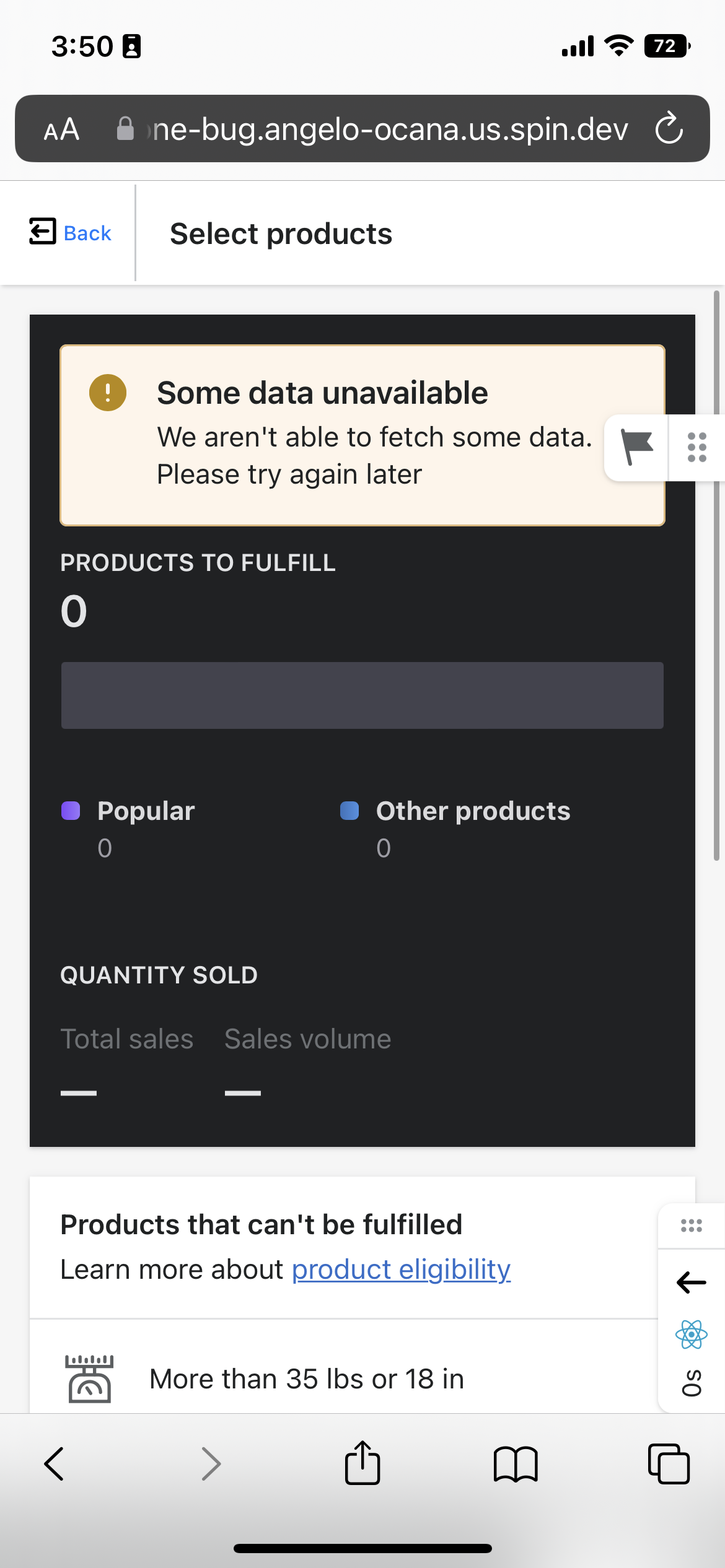This screenshot has height=1568, width=725.
Task: Click the Back button on Select products
Action: click(x=71, y=232)
